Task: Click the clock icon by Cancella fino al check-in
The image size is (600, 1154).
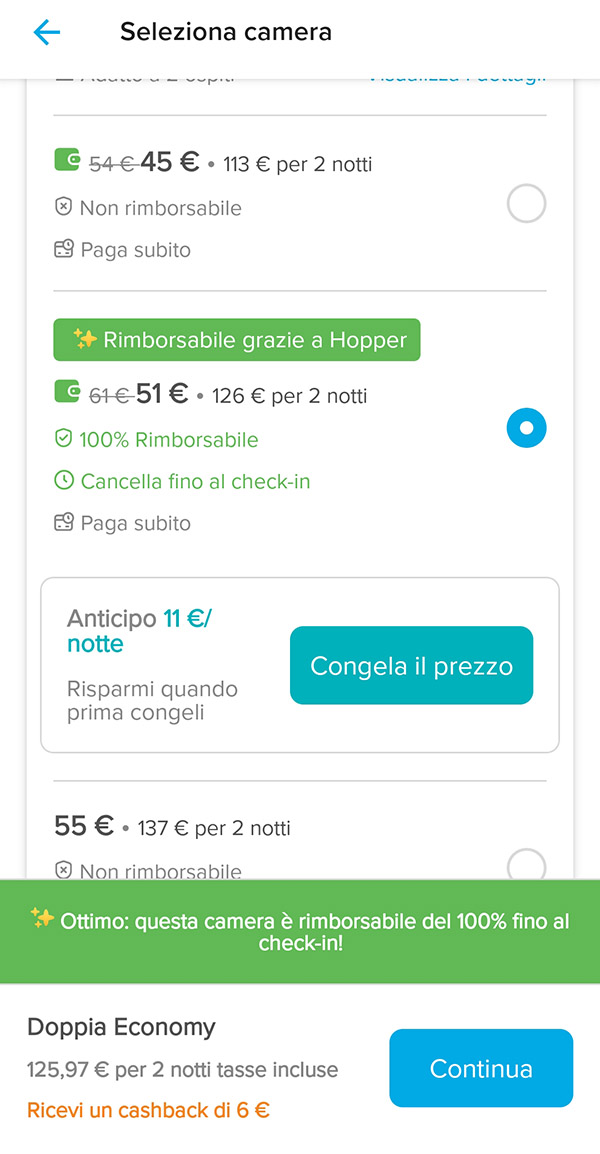Action: [x=64, y=481]
